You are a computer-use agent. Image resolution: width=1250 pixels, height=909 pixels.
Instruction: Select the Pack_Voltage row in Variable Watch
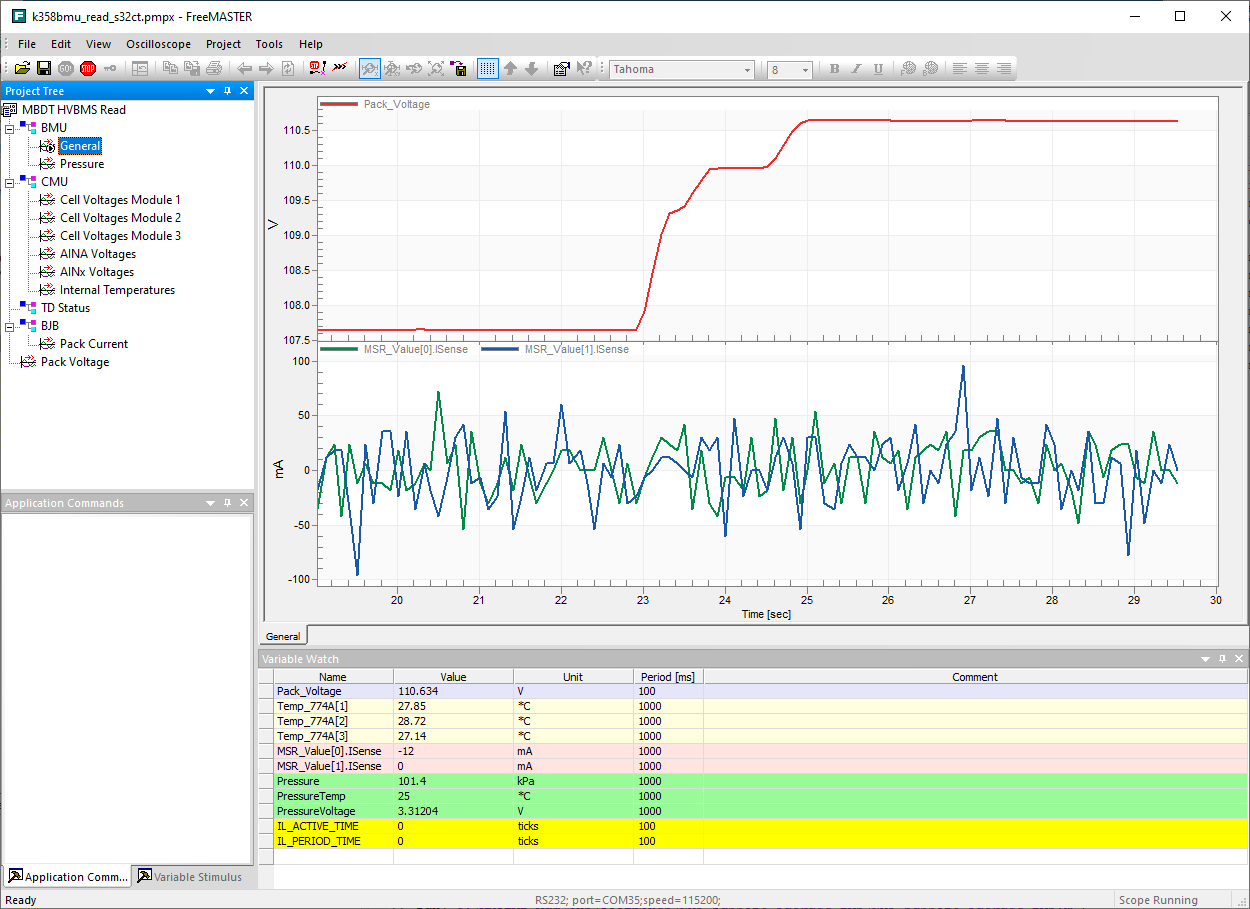click(308, 691)
